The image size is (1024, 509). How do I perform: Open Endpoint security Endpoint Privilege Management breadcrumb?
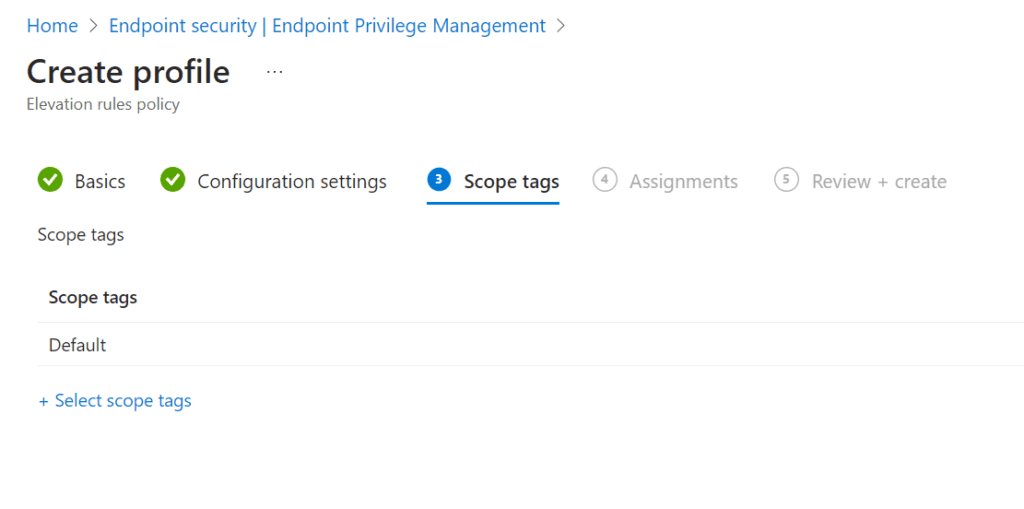(327, 26)
